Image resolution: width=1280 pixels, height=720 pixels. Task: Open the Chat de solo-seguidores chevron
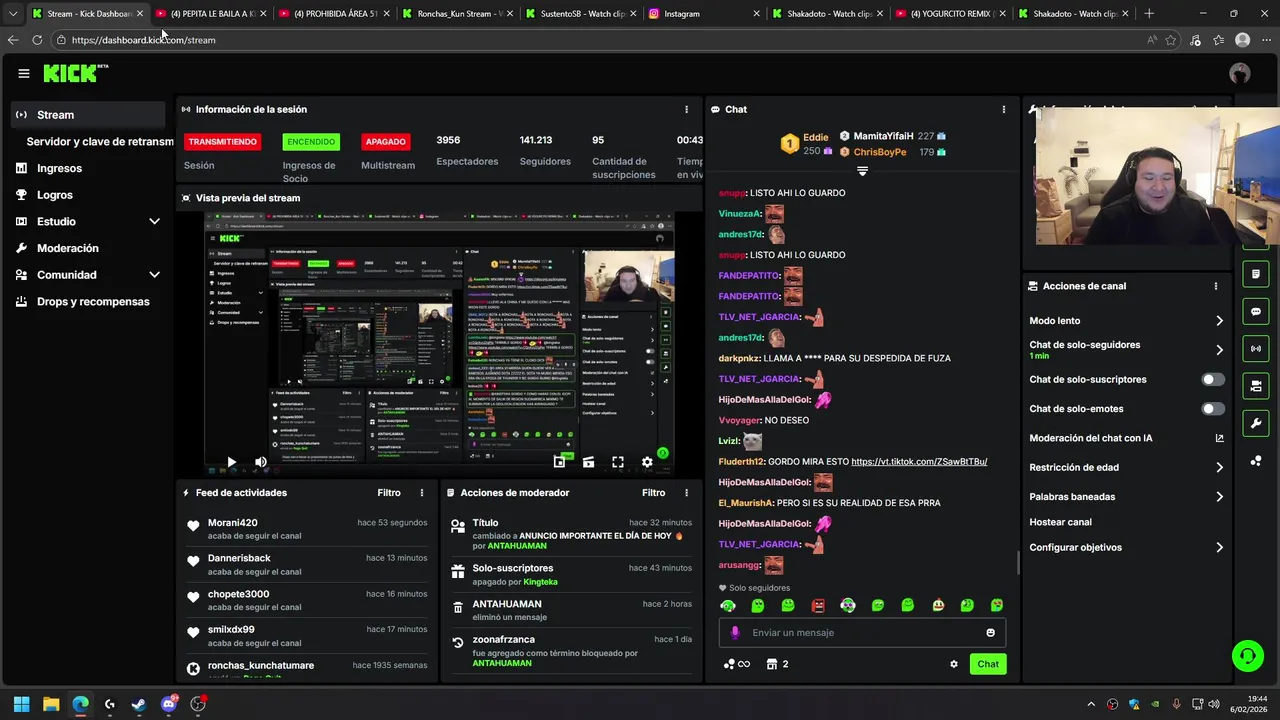point(1219,350)
